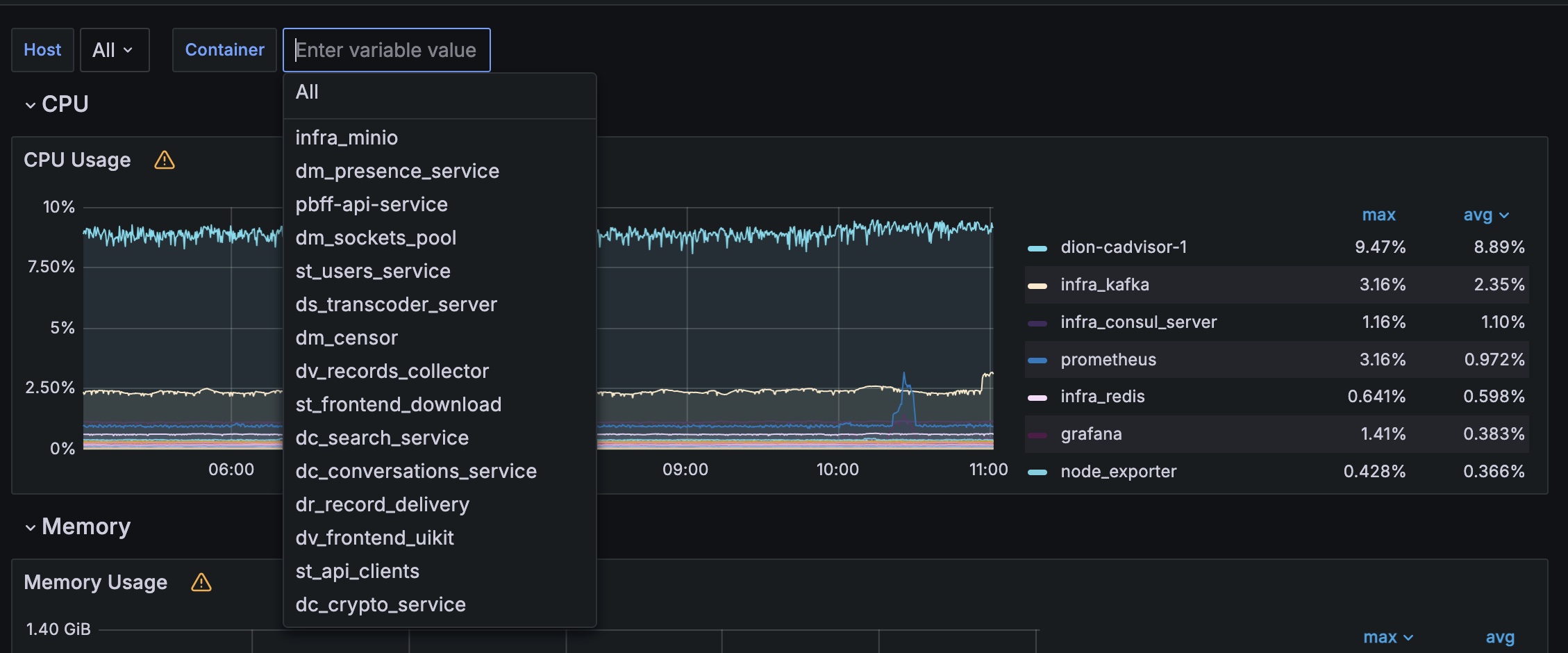The height and width of the screenshot is (653, 1568).
Task: Click prometheus legend color swatch
Action: (x=1037, y=361)
